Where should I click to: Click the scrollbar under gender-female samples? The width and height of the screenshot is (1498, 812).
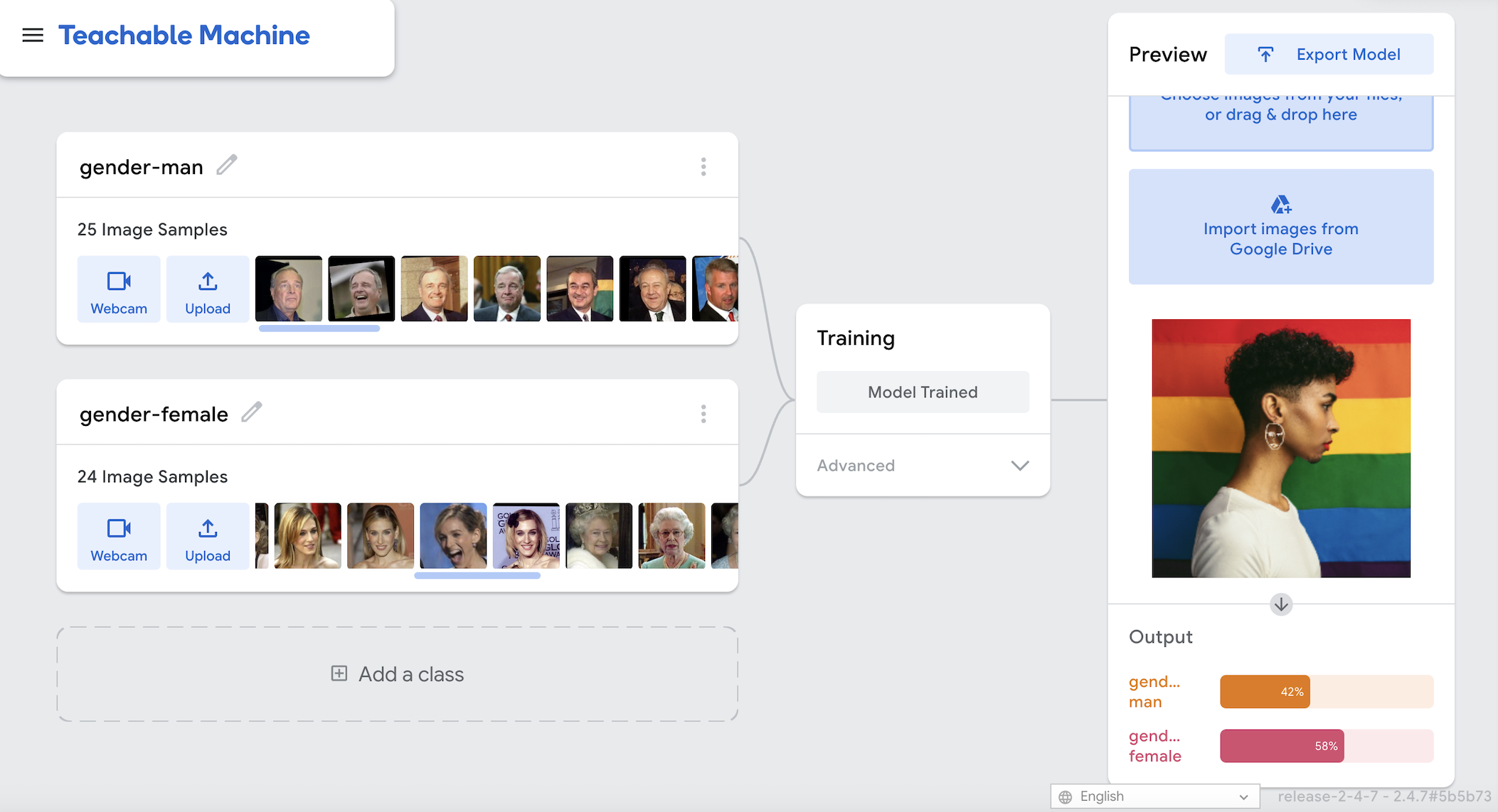tap(477, 576)
